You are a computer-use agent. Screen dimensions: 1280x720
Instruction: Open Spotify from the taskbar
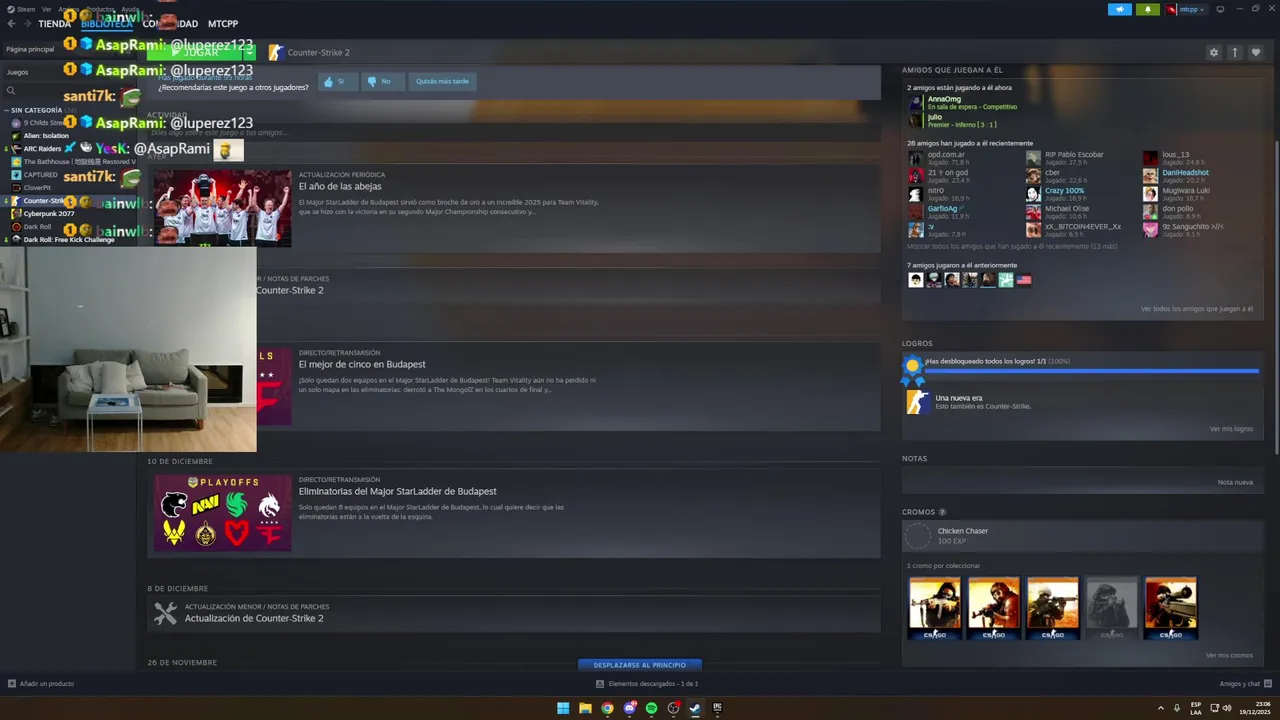tap(651, 708)
